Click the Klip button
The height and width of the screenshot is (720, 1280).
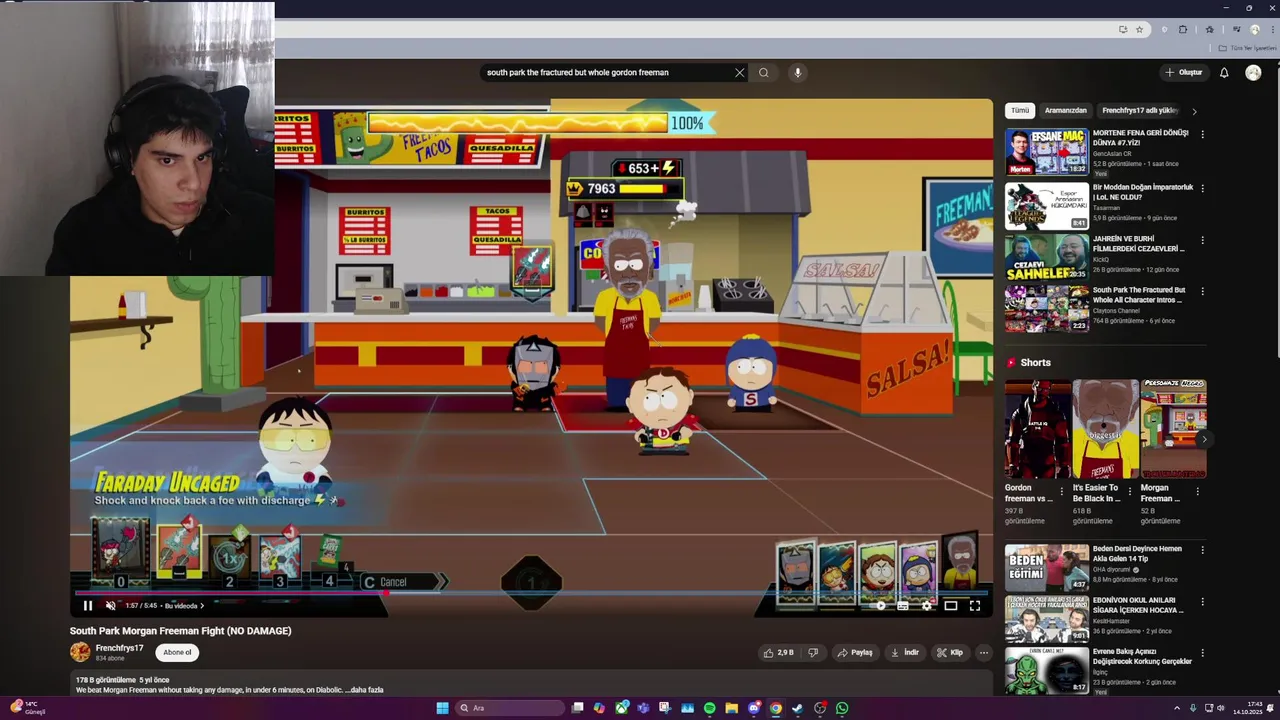coord(950,652)
